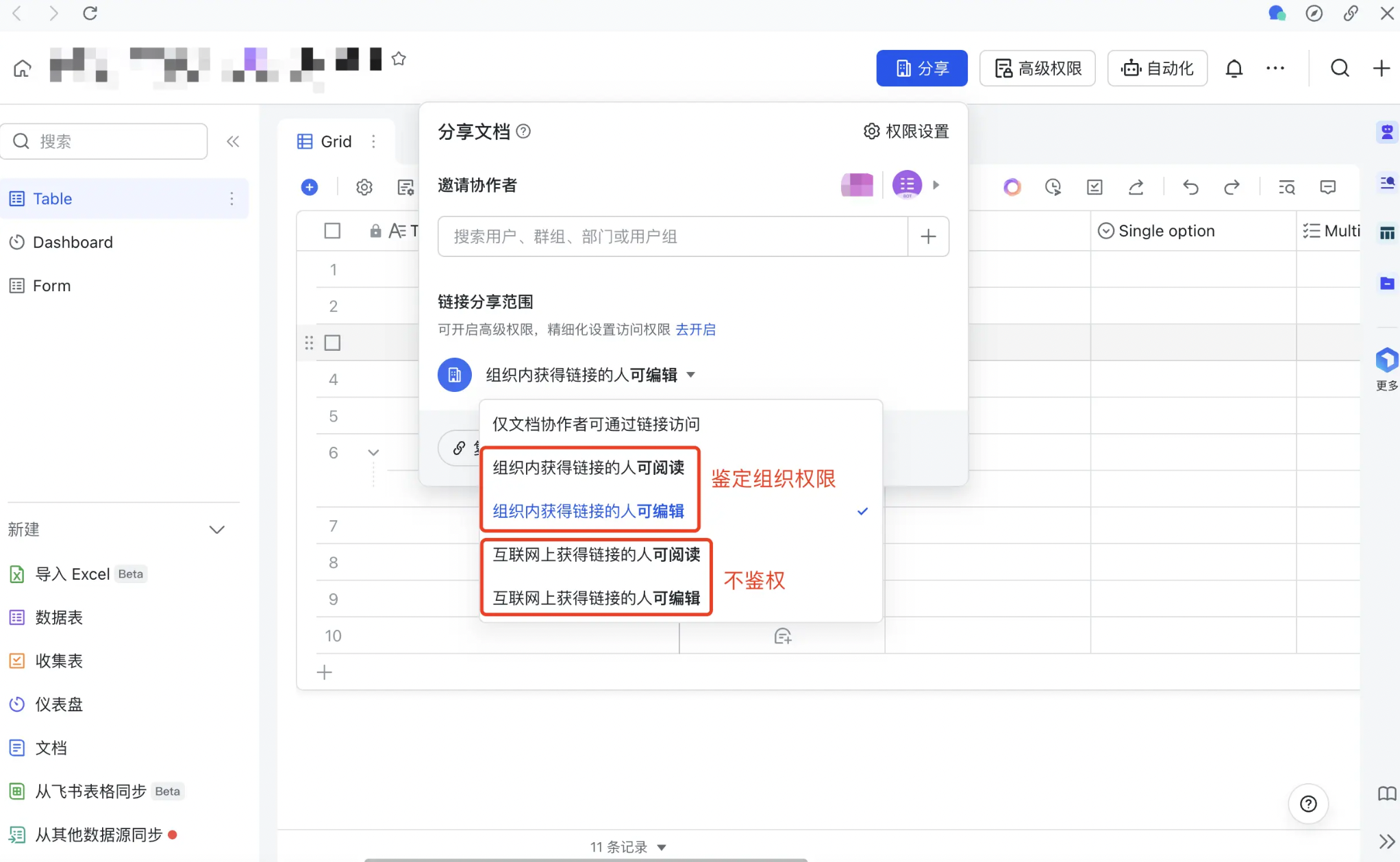Expand collaborator list arrow

(936, 185)
